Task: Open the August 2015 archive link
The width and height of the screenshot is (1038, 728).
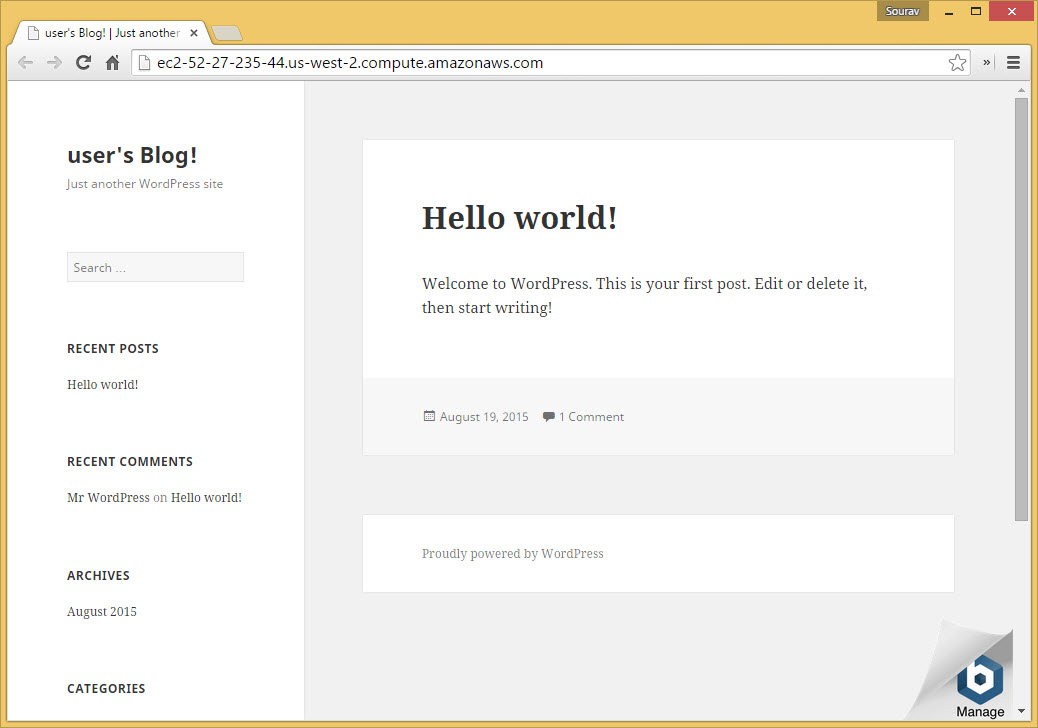Action: [102, 612]
